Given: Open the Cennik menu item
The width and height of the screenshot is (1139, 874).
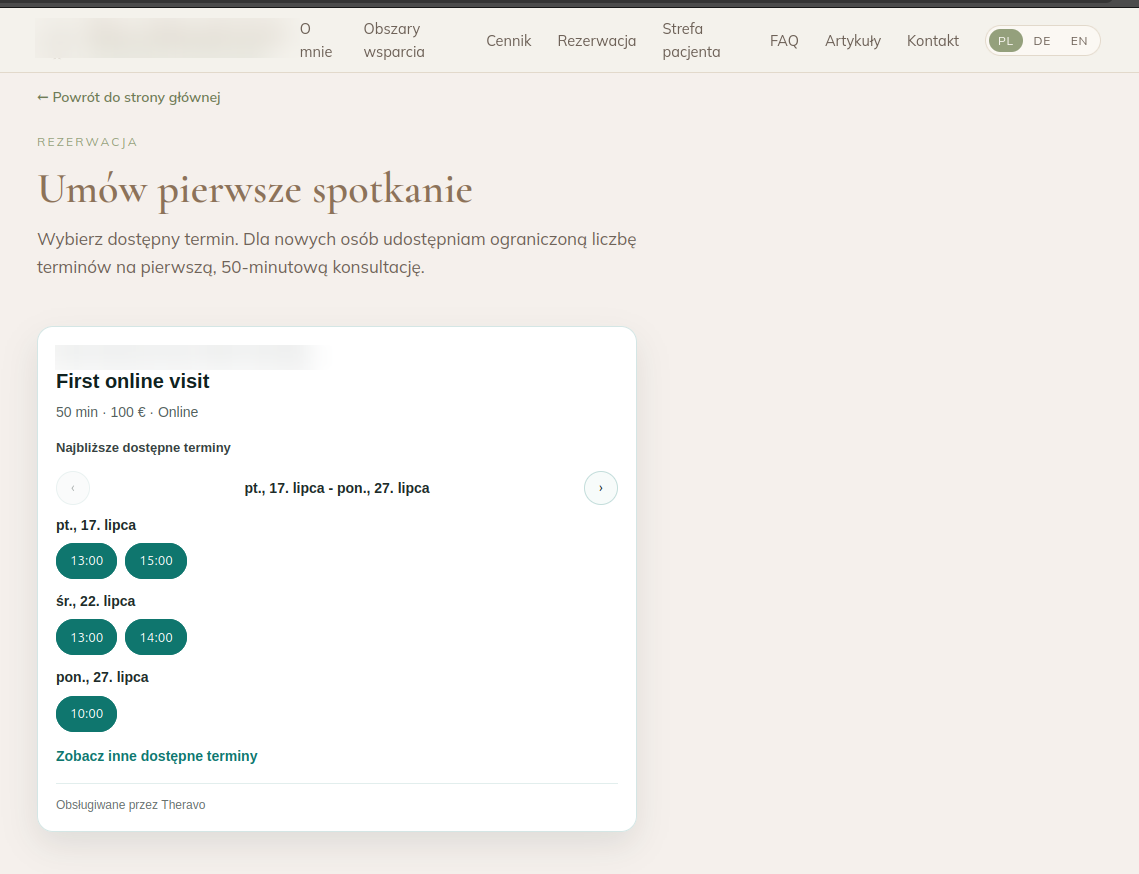Looking at the screenshot, I should pos(508,41).
